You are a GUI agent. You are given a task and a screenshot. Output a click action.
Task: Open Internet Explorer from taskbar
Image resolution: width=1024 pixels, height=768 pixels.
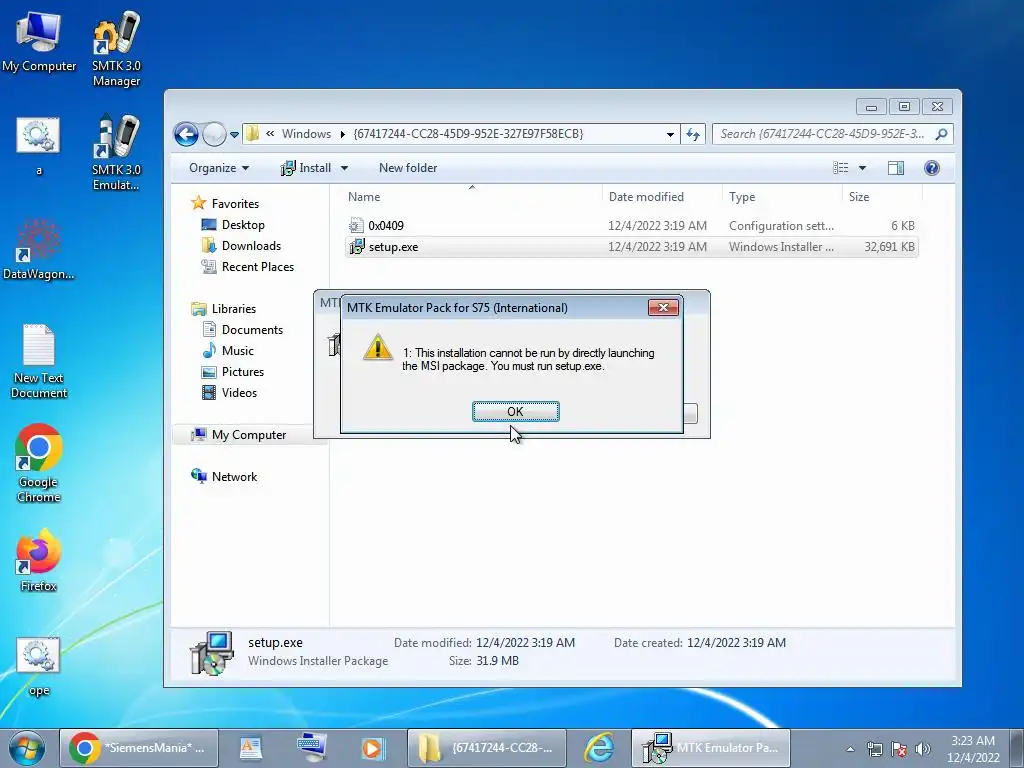598,748
